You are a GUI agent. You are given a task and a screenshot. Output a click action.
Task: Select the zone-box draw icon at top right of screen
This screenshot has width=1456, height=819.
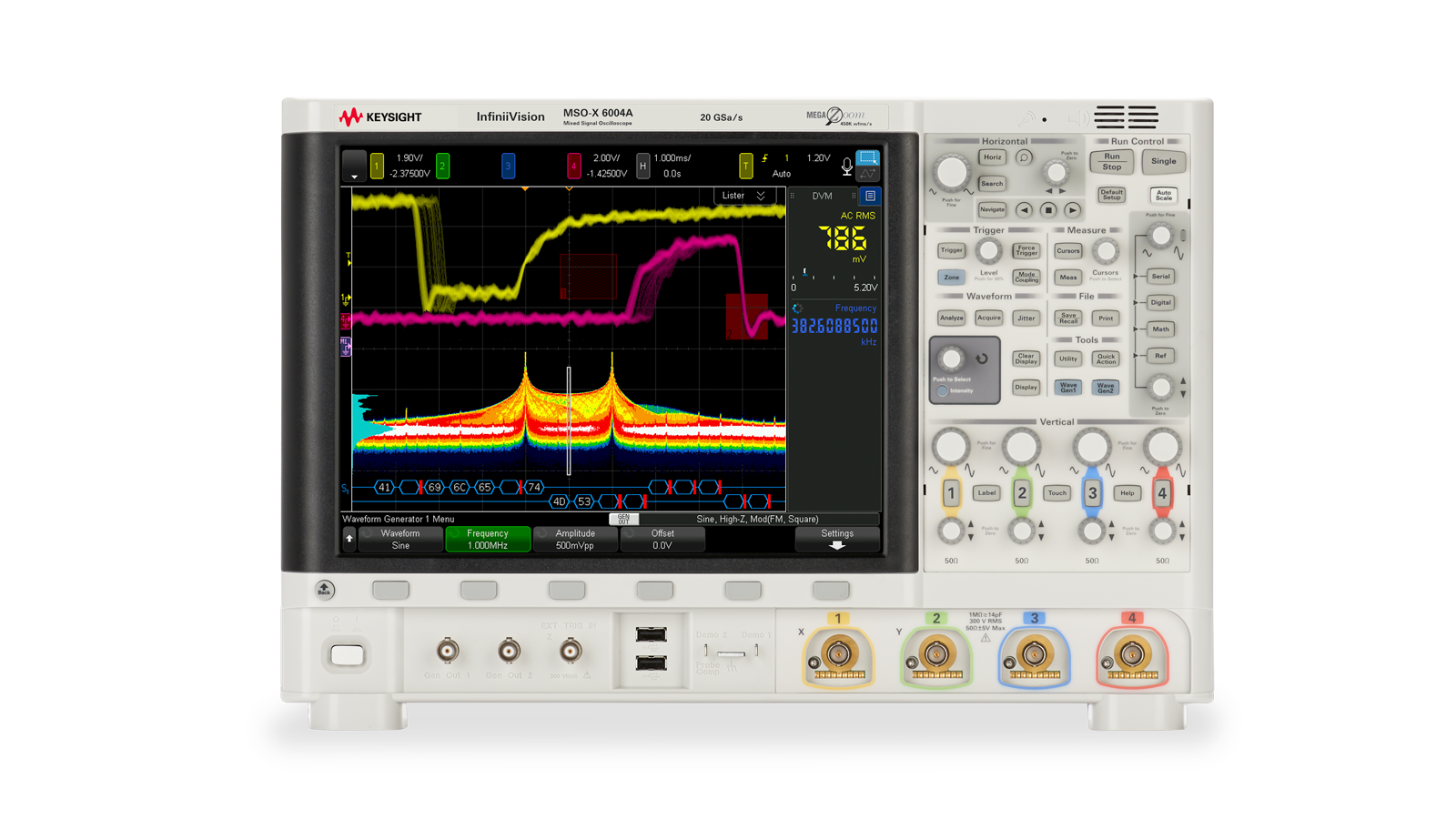868,158
